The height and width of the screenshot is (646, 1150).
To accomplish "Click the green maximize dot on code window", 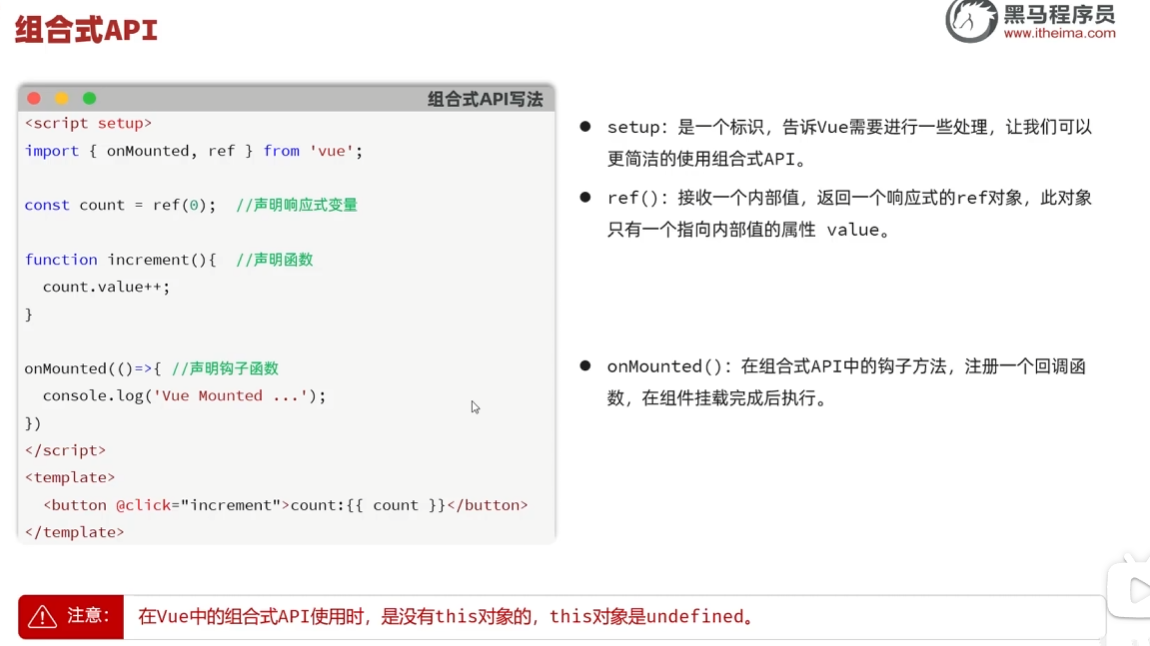I will coord(89,98).
